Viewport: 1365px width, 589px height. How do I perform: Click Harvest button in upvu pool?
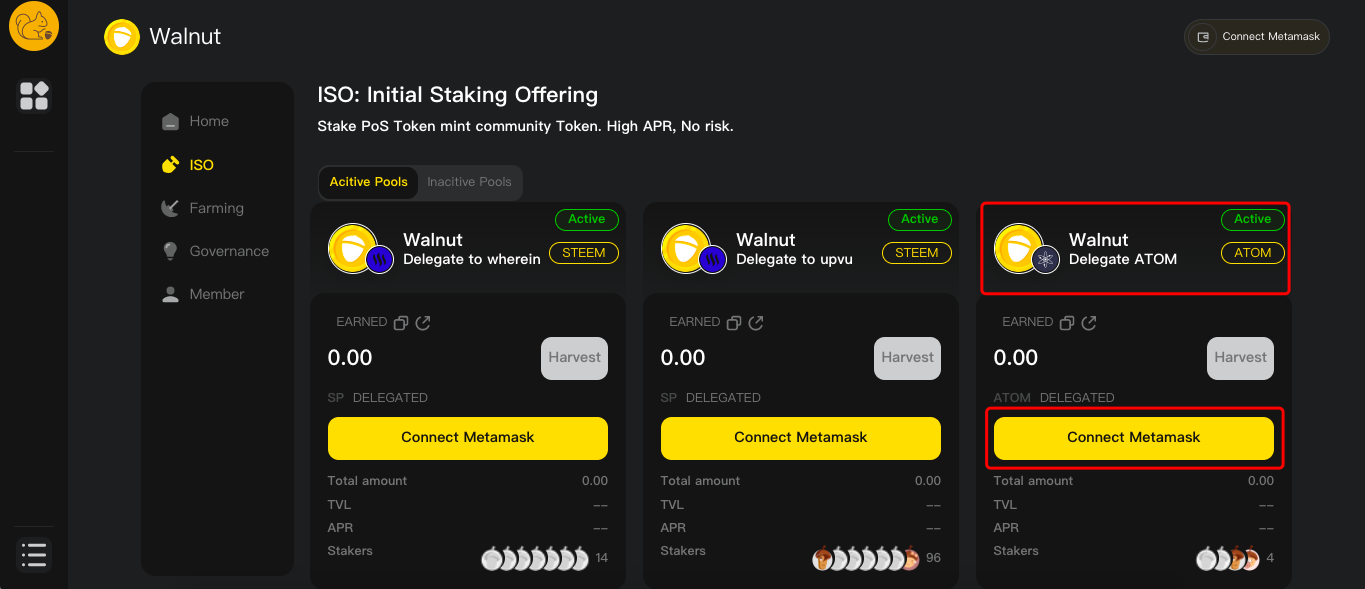[907, 358]
